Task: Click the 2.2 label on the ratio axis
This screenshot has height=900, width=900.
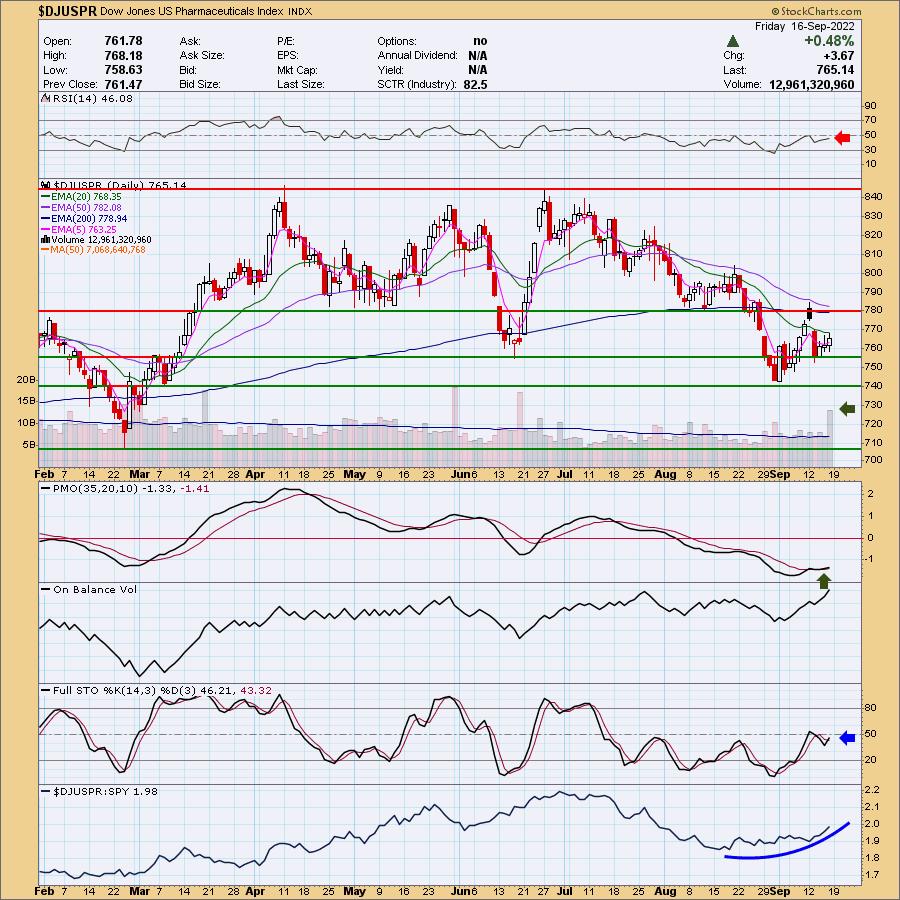Action: 872,790
